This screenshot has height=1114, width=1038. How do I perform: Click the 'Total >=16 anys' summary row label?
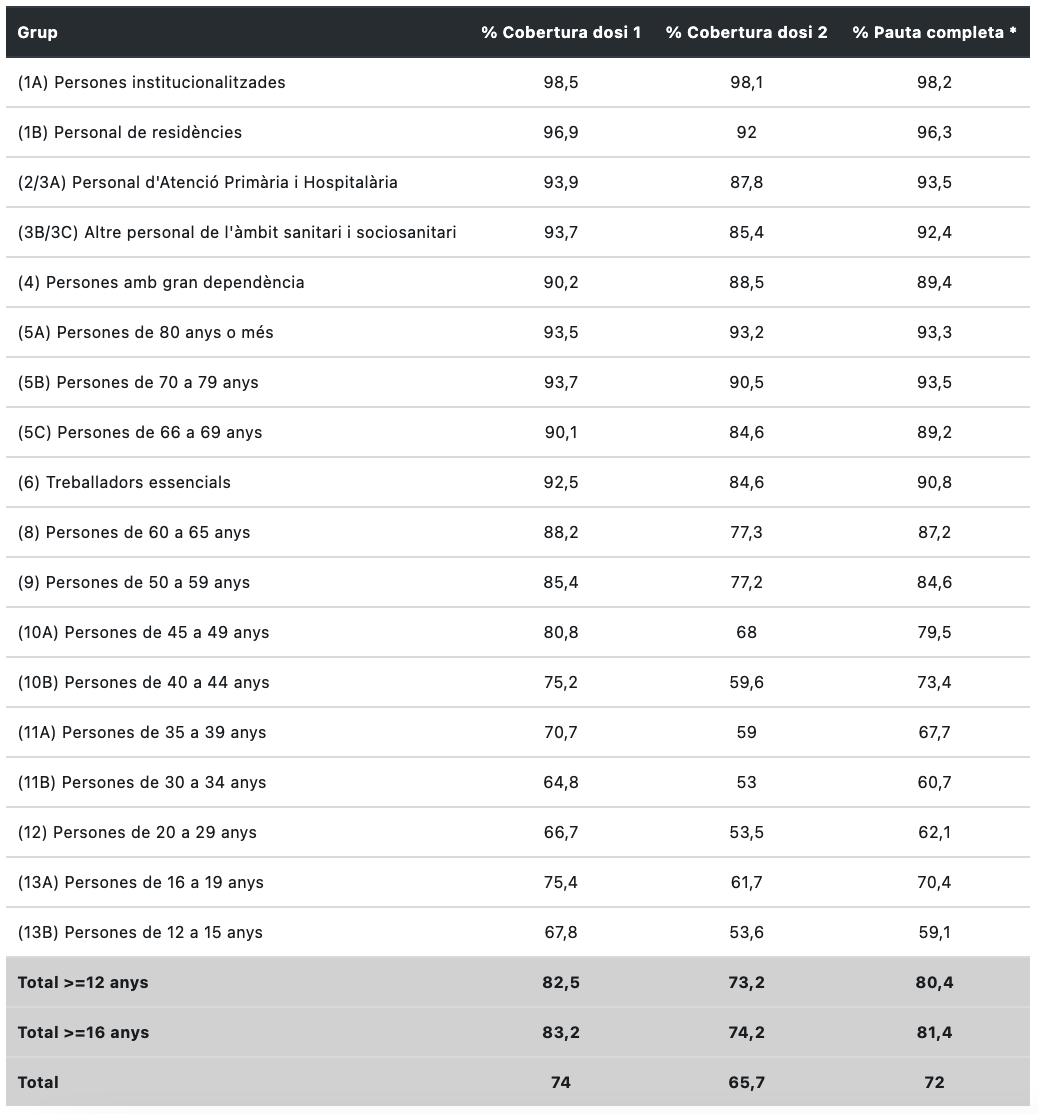(x=83, y=1033)
